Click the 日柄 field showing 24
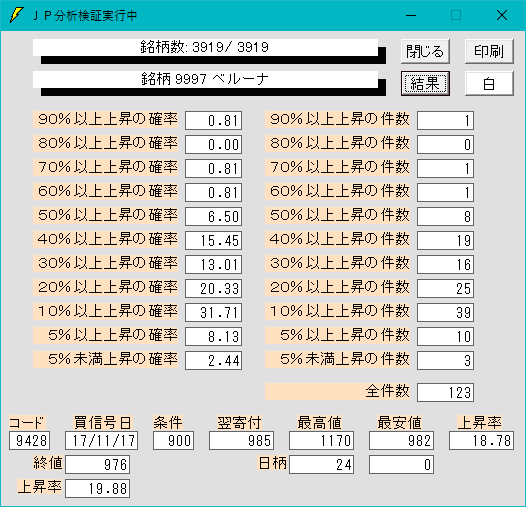The image size is (526, 507). 321,464
